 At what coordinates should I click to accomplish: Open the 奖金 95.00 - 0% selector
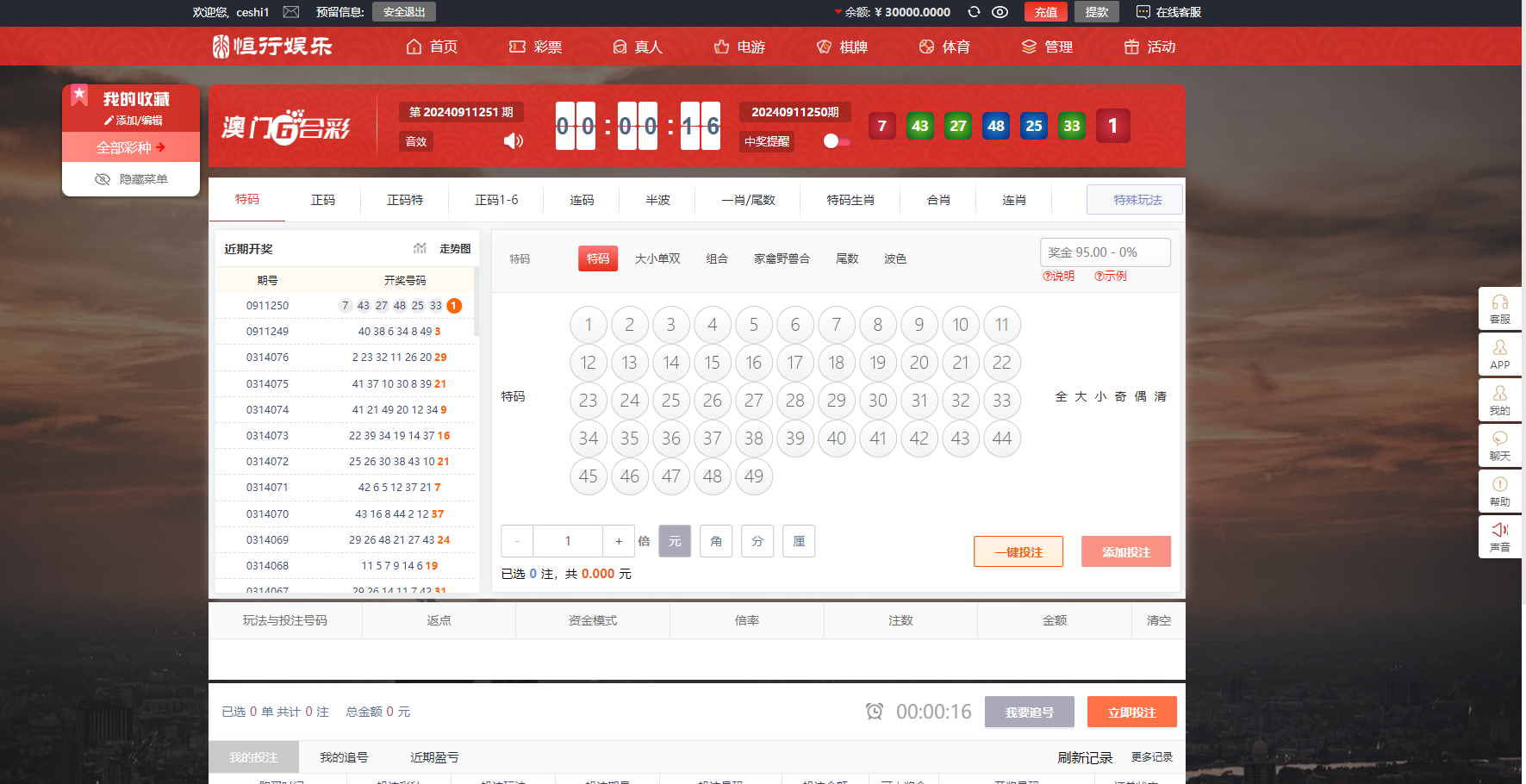coord(1105,252)
